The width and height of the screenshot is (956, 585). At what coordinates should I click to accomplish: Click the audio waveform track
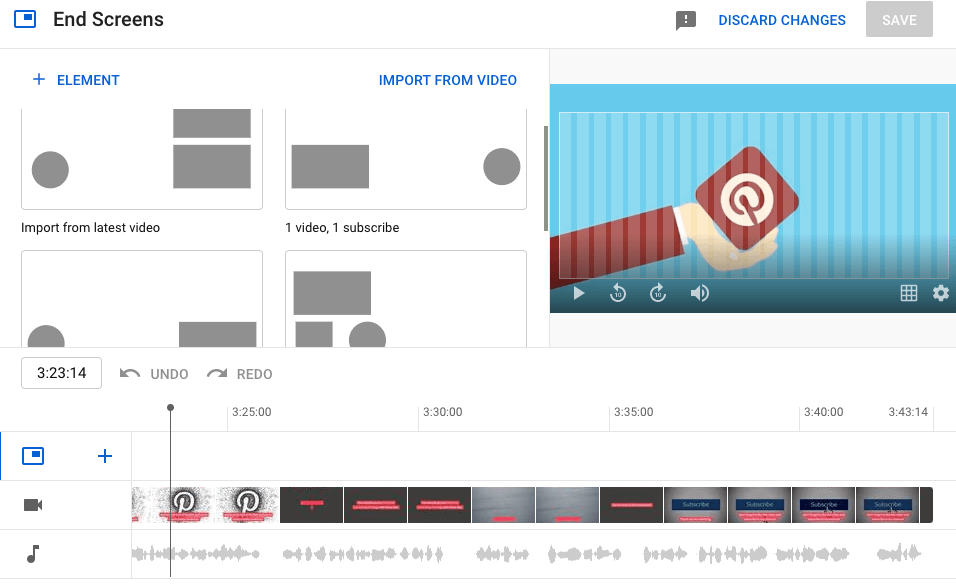[x=532, y=554]
